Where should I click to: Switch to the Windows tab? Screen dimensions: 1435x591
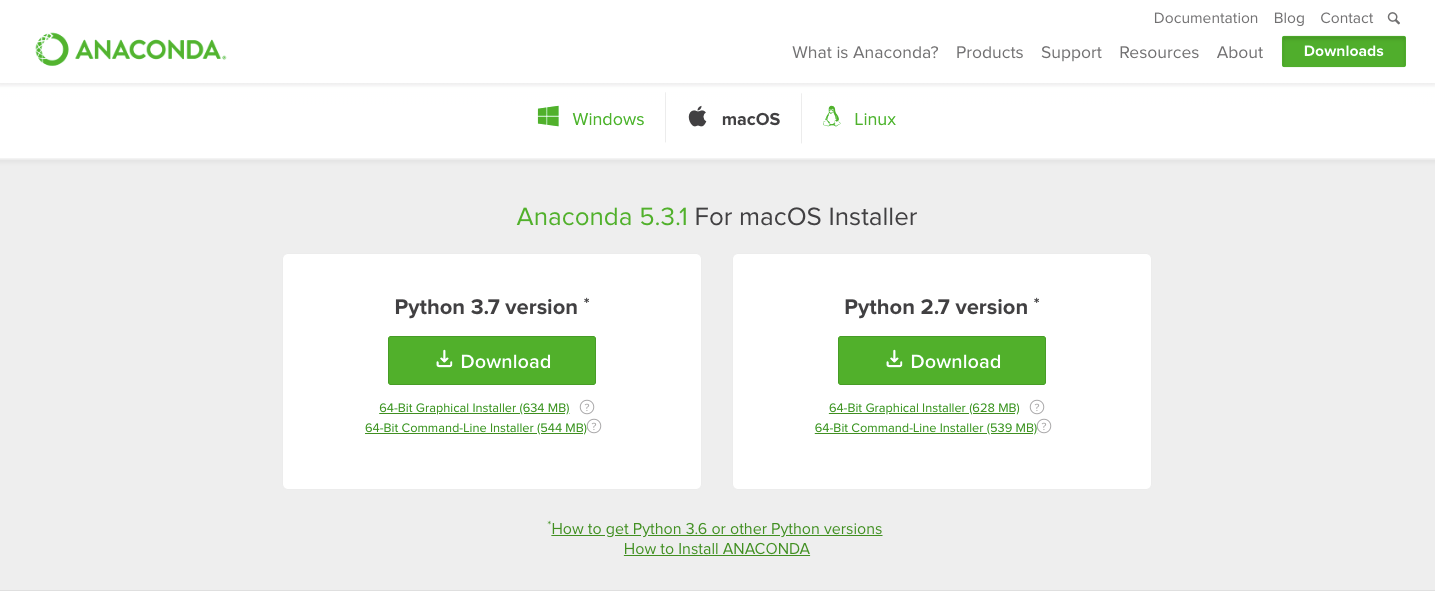608,119
